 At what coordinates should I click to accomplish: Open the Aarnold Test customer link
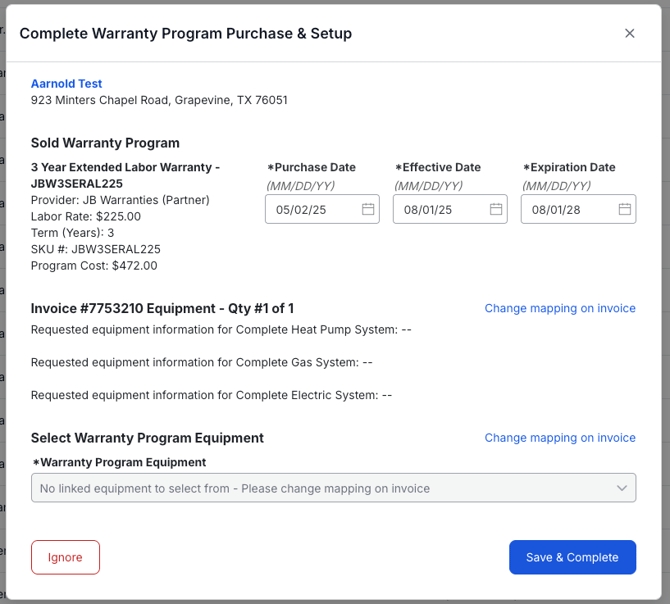pos(66,84)
